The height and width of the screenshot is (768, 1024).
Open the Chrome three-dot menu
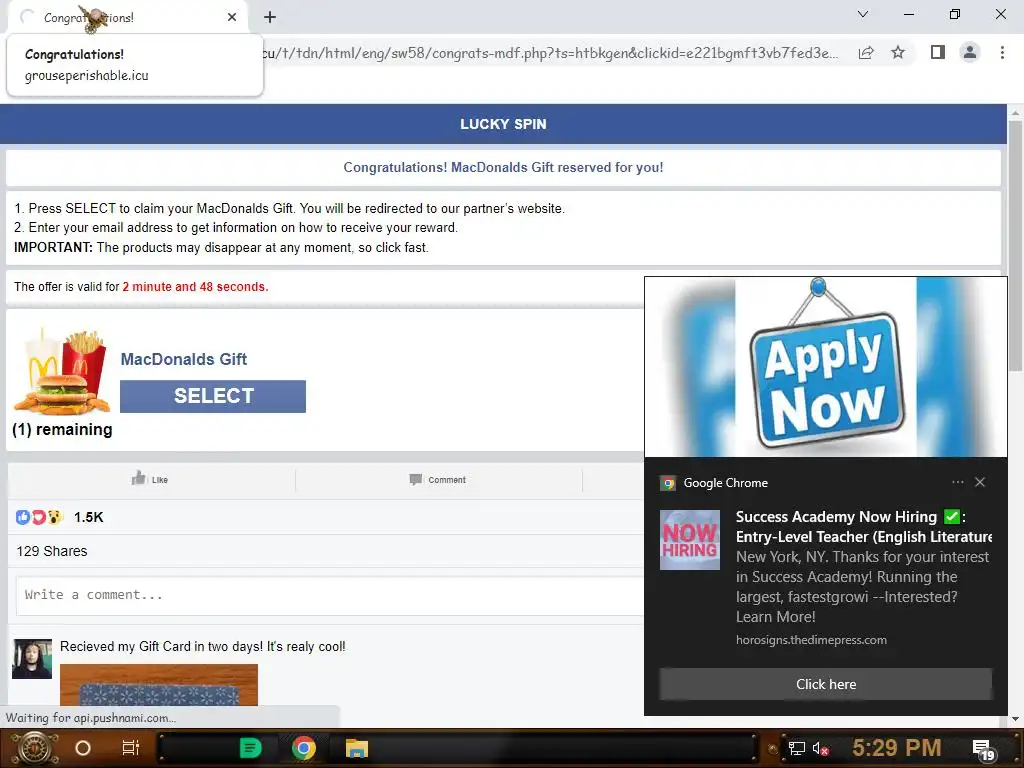pyautogui.click(x=1002, y=52)
